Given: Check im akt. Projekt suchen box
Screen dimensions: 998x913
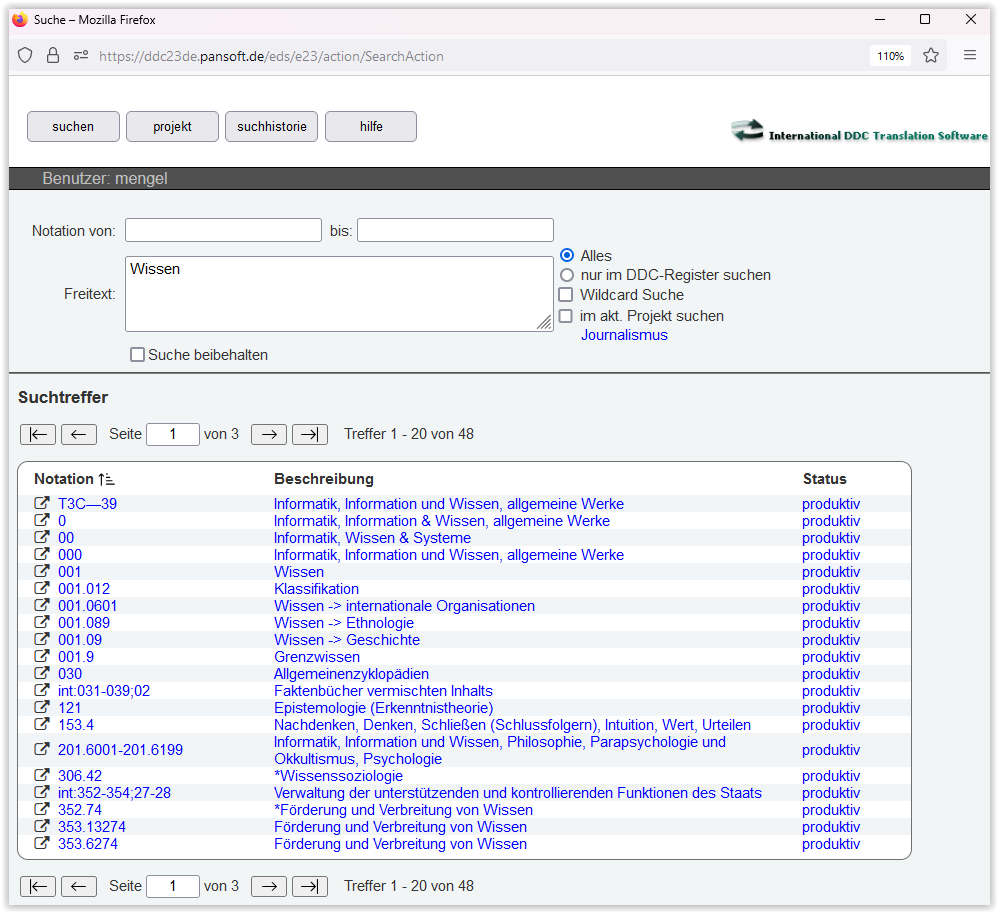Looking at the screenshot, I should point(566,316).
